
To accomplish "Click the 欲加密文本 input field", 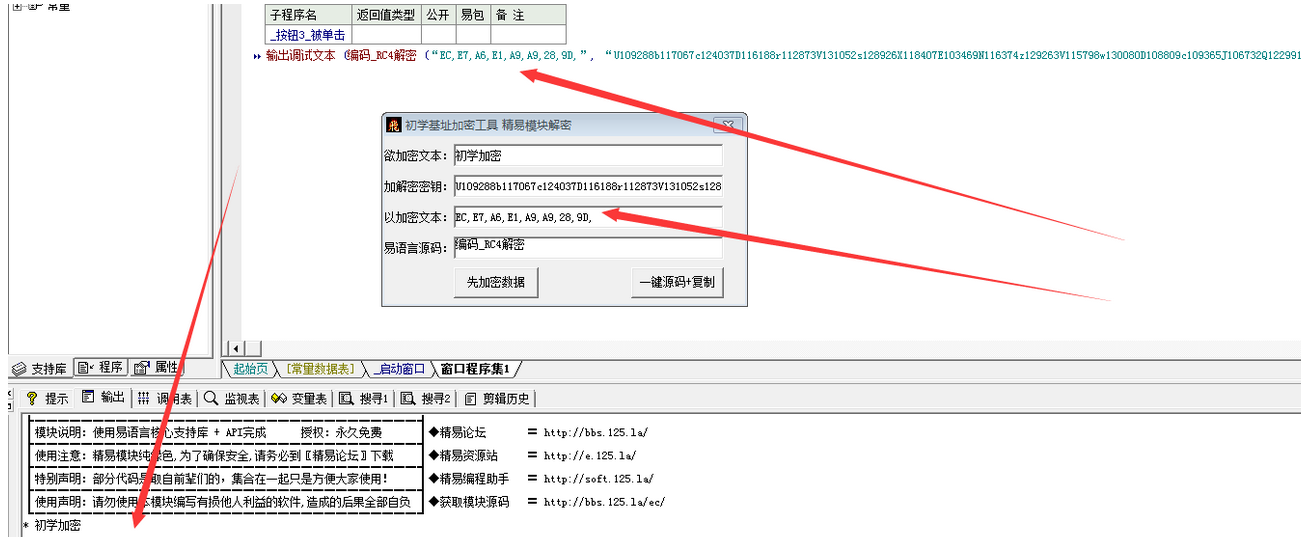I will (x=587, y=155).
